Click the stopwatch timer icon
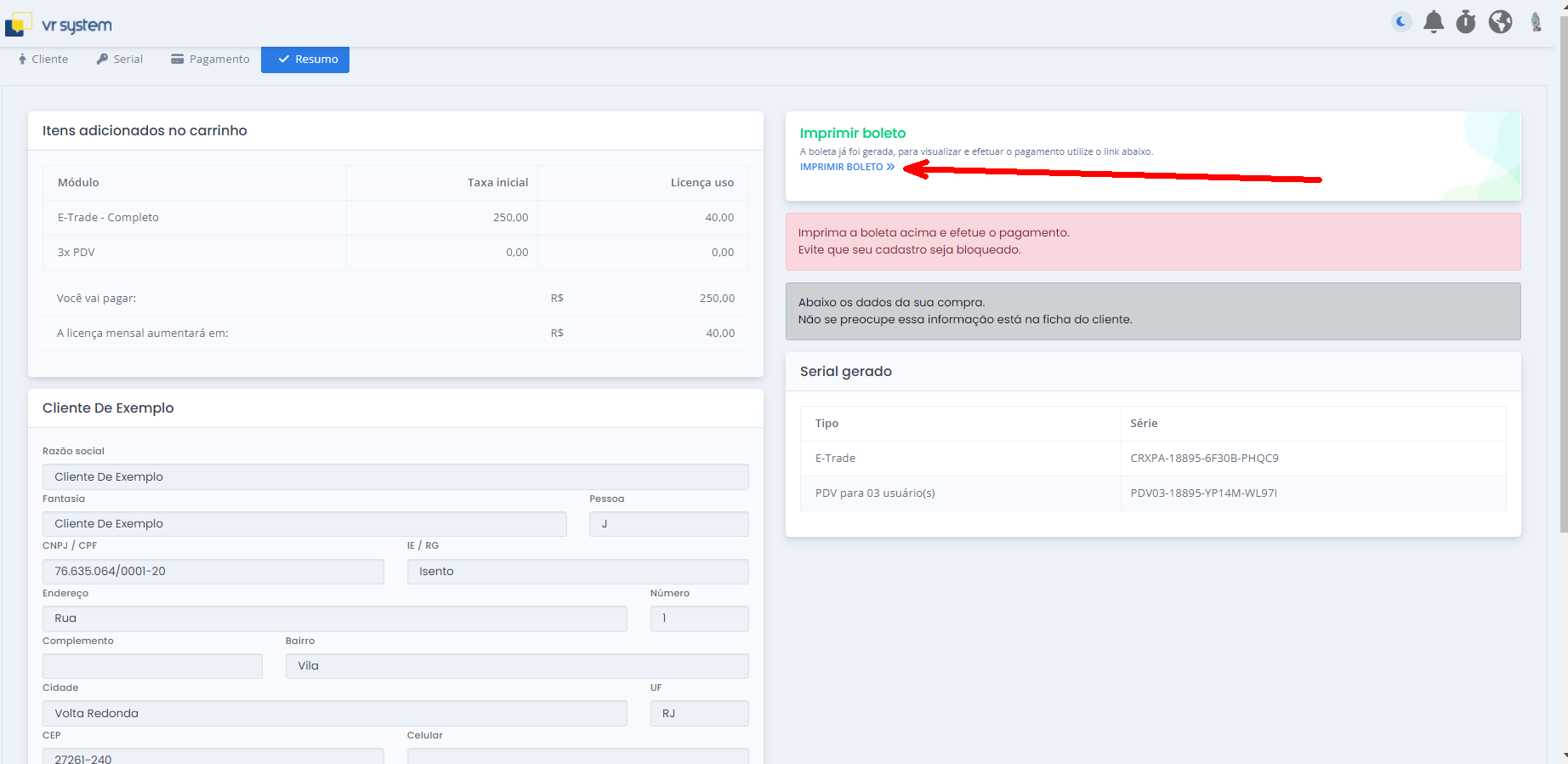This screenshot has width=1568, height=764. pos(1466,21)
